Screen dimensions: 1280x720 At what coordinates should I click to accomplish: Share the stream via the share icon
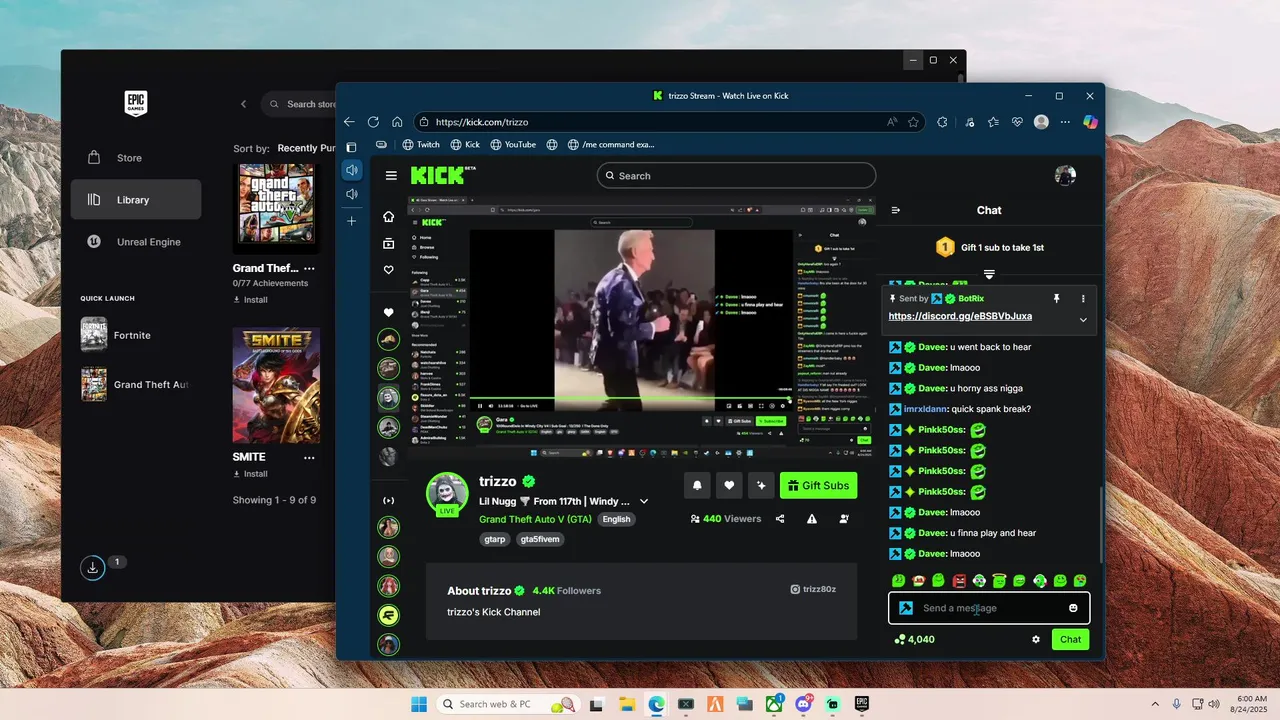pyautogui.click(x=780, y=519)
